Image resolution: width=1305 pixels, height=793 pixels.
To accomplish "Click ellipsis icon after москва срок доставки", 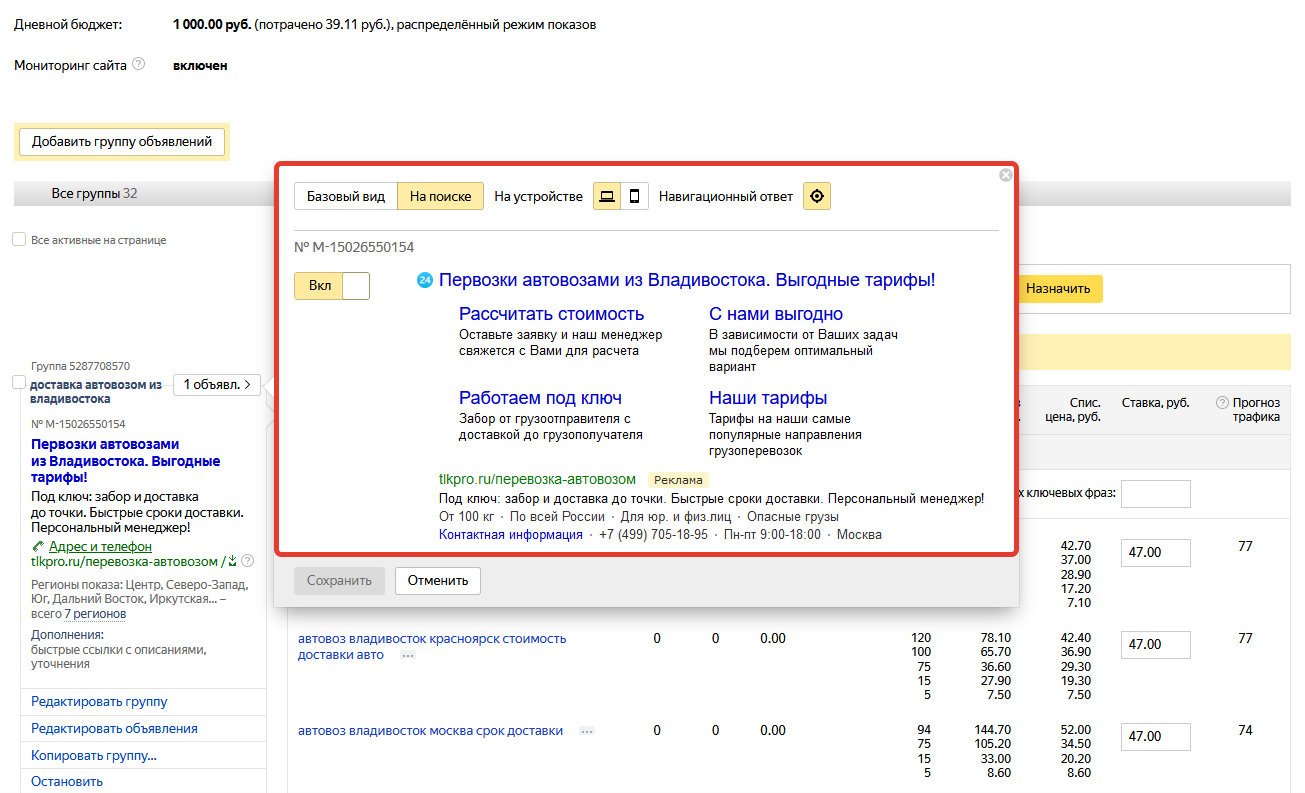I will [587, 731].
